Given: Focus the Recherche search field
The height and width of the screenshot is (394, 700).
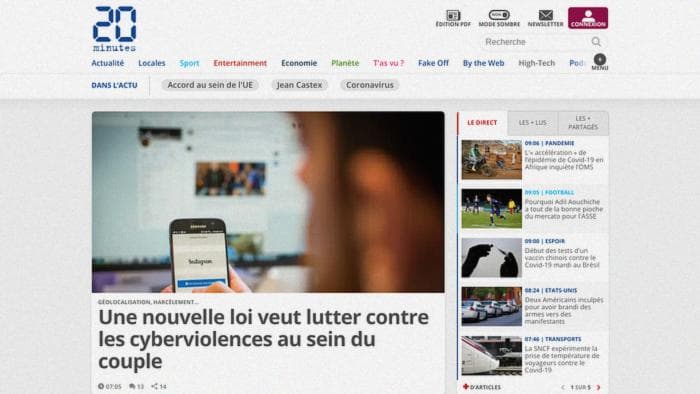Looking at the screenshot, I should point(536,42).
